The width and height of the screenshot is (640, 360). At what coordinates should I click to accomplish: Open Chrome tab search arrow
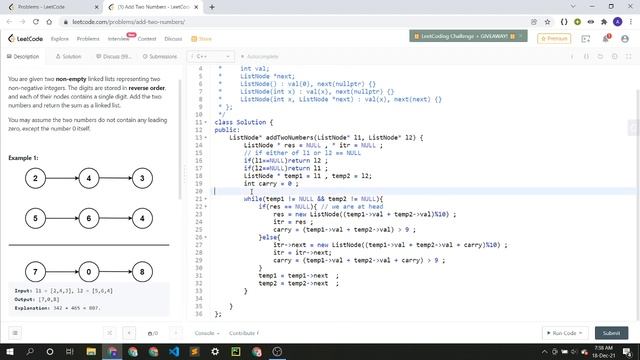[573, 7]
